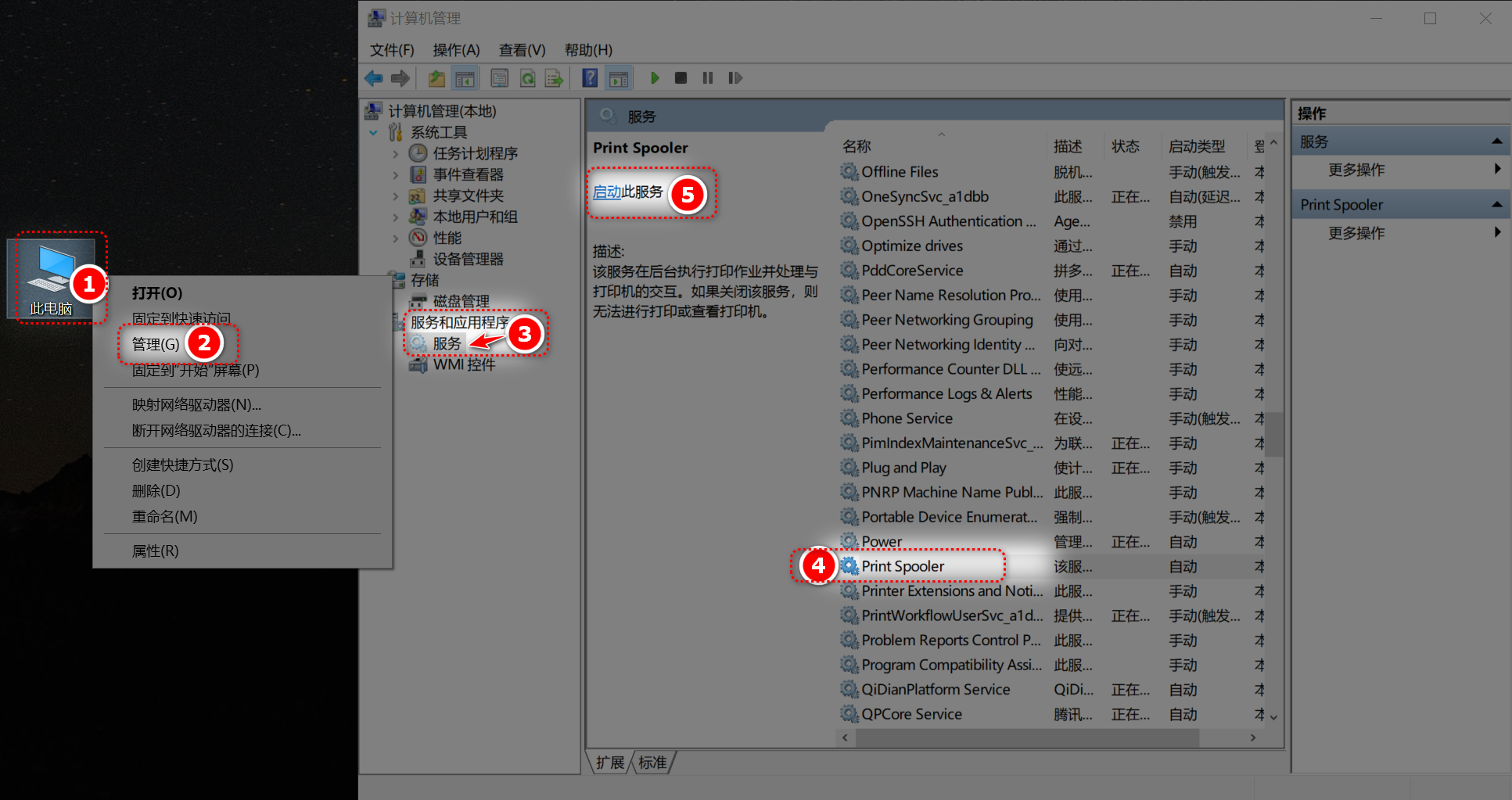Click scroll-down arrow of services list
The width and height of the screenshot is (1512, 800).
click(1273, 717)
